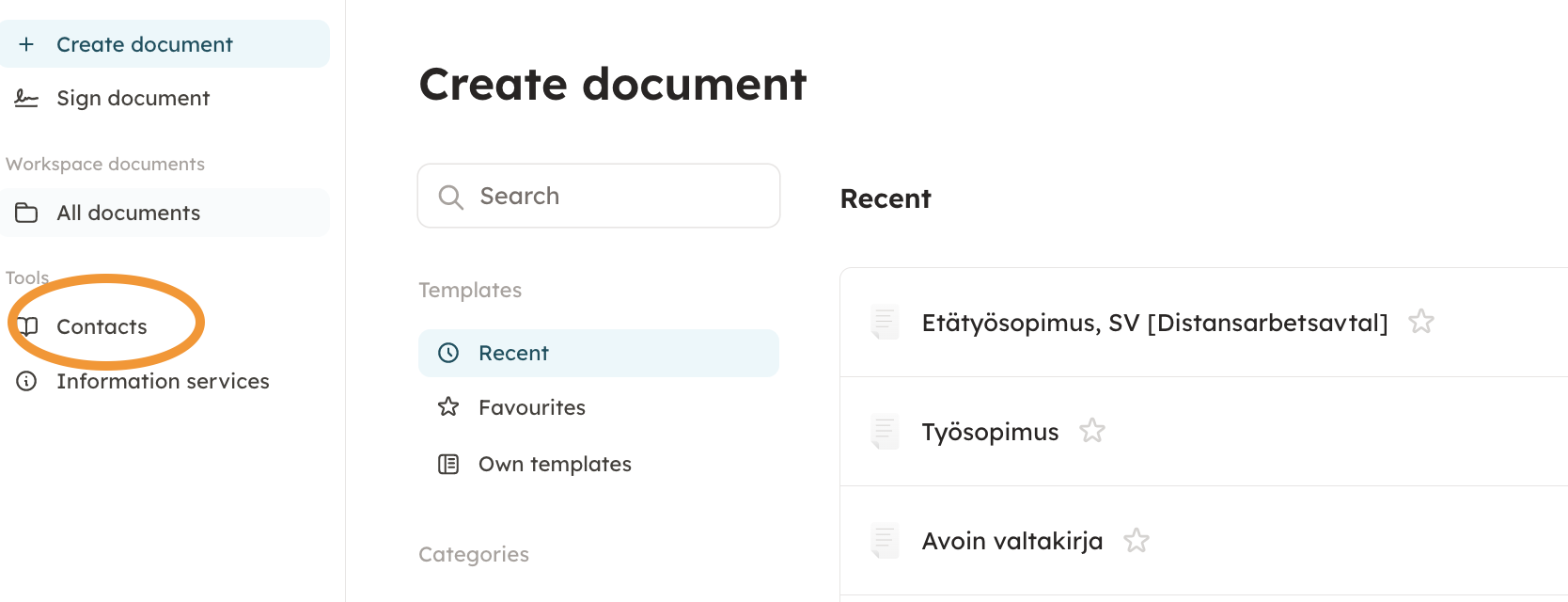Click the document icon beside Työsopimus
1568x602 pixels.
click(884, 432)
